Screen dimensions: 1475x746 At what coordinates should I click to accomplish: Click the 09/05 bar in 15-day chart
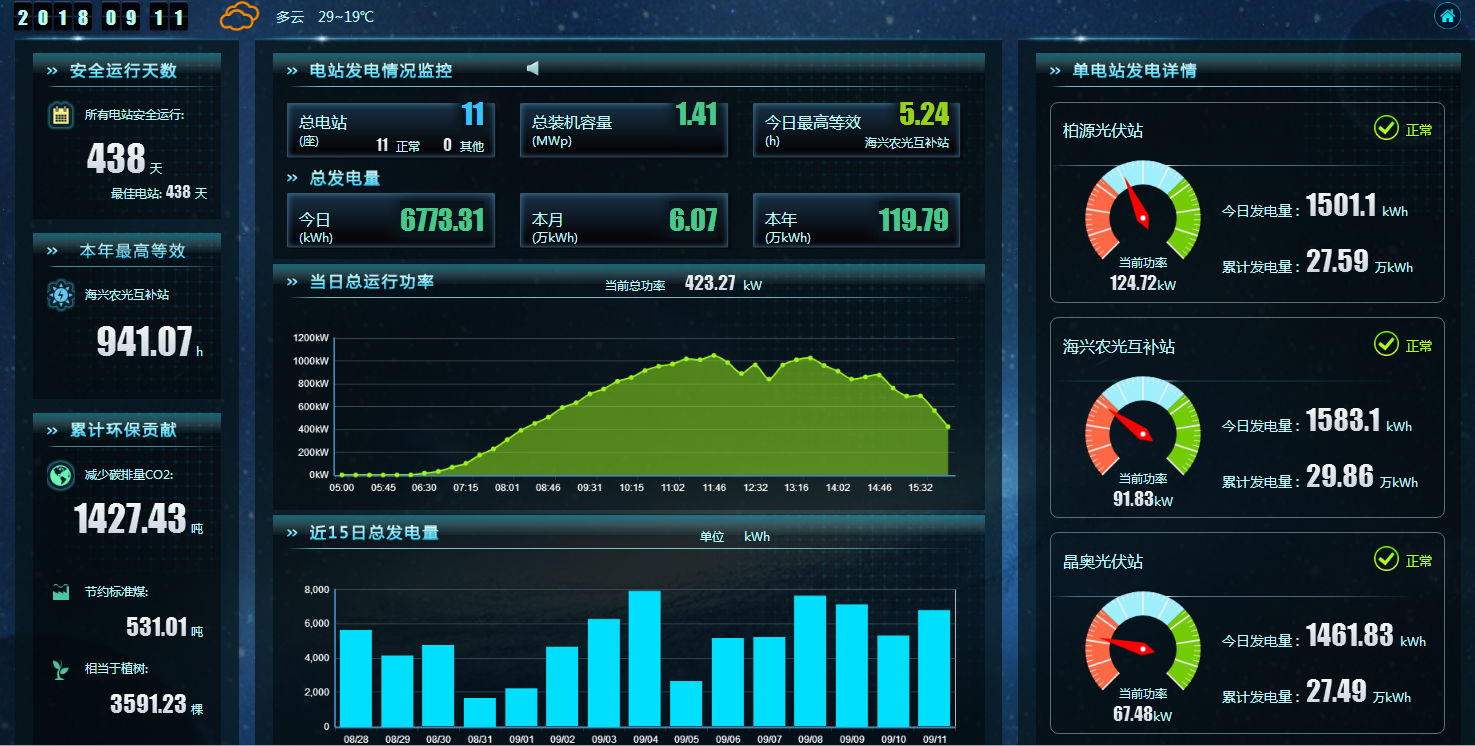(x=686, y=704)
